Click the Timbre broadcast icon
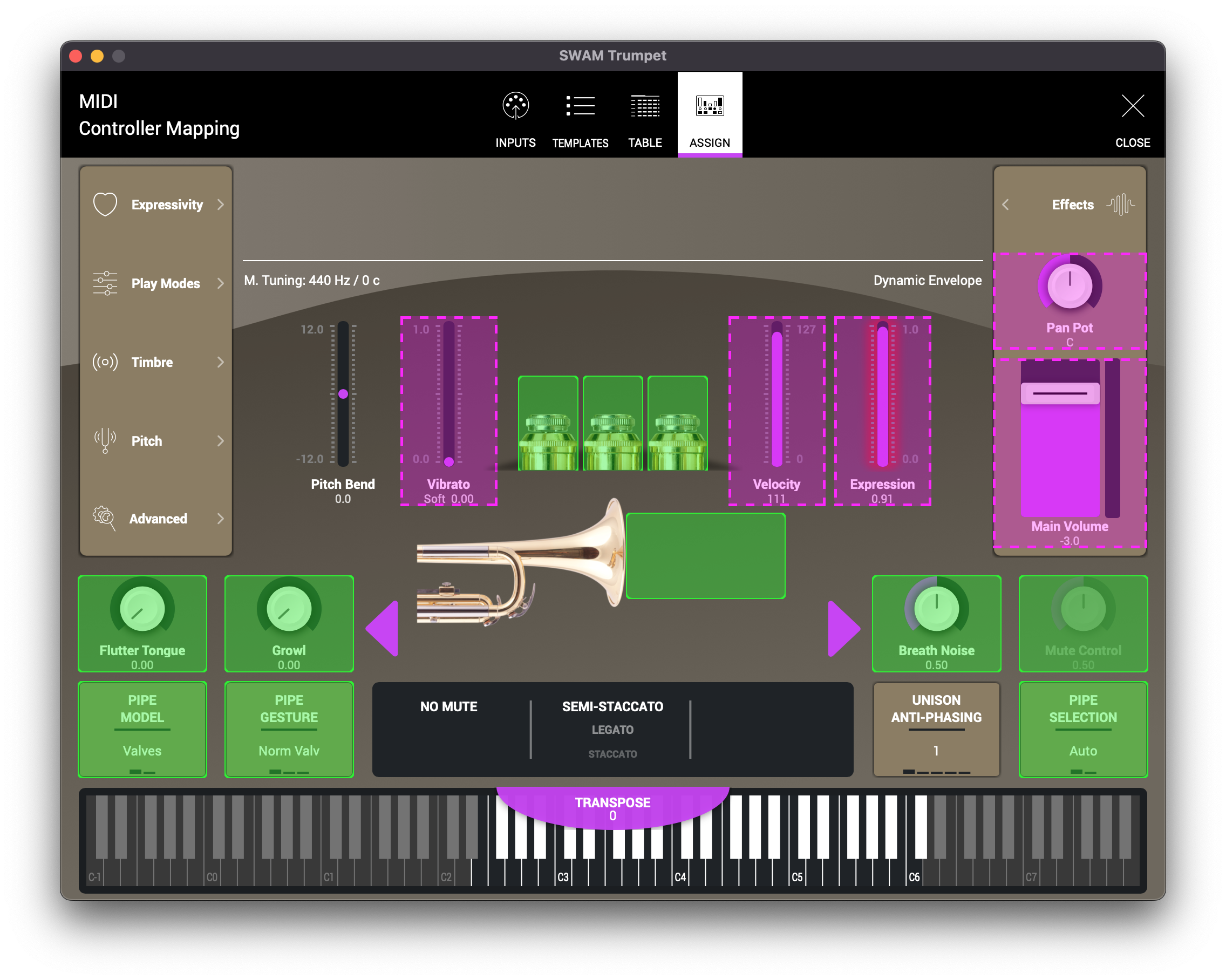The width and height of the screenshot is (1226, 980). coord(105,362)
